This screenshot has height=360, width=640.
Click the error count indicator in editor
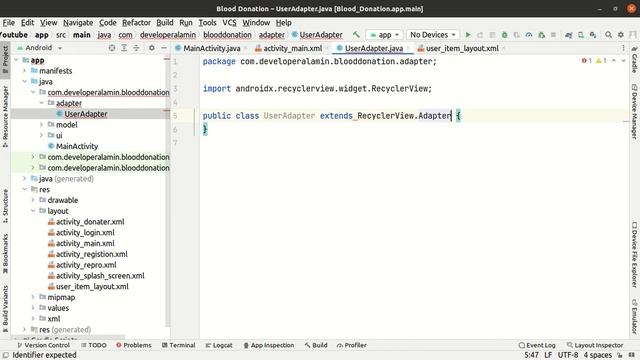[x=587, y=60]
